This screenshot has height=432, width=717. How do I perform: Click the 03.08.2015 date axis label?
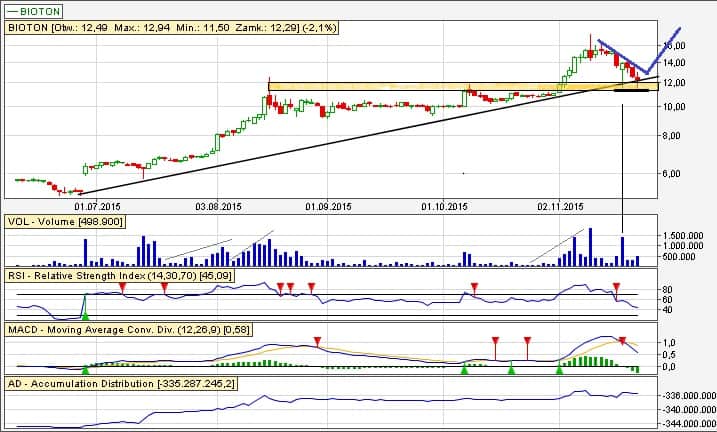pyautogui.click(x=218, y=206)
